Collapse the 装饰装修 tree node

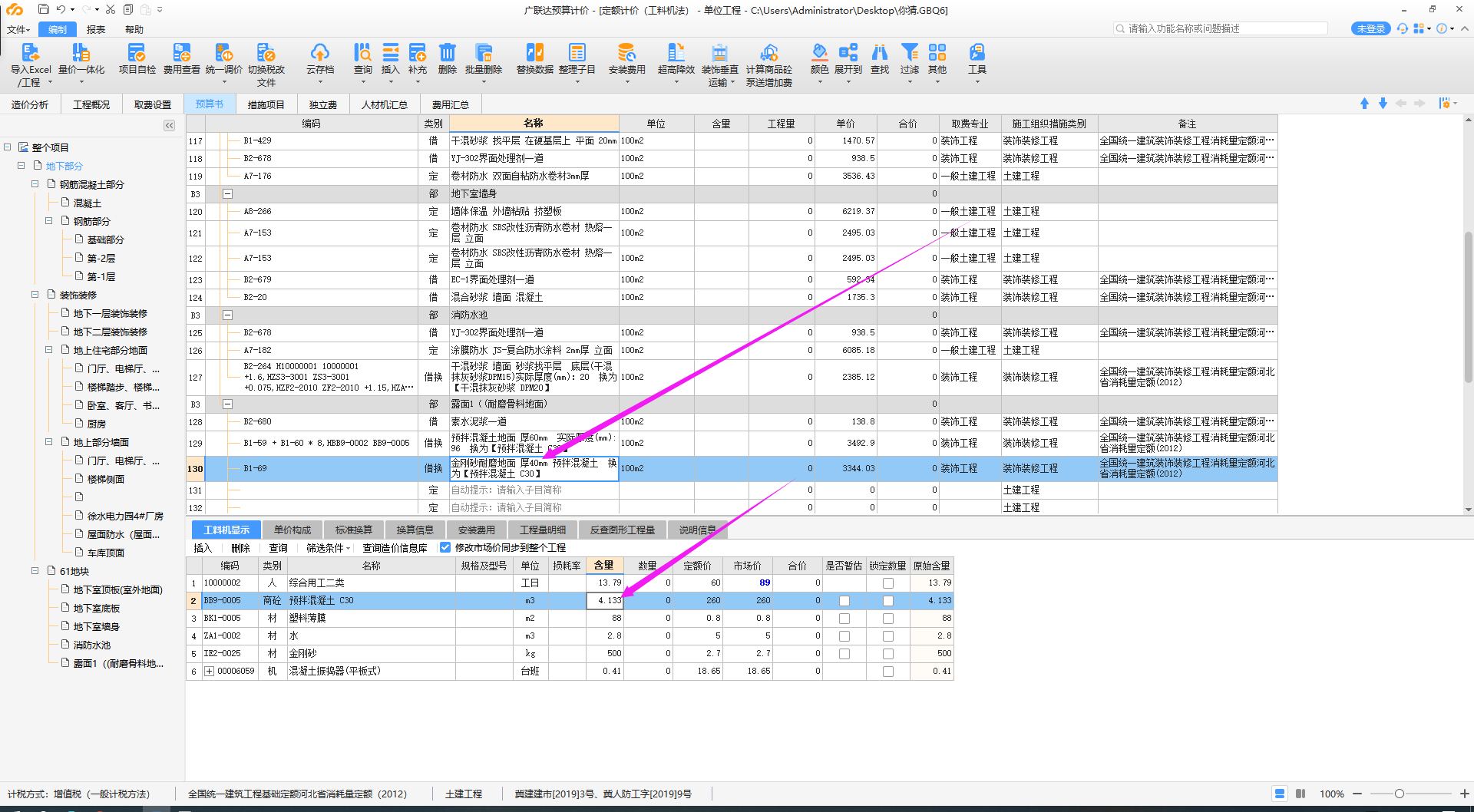[x=35, y=294]
